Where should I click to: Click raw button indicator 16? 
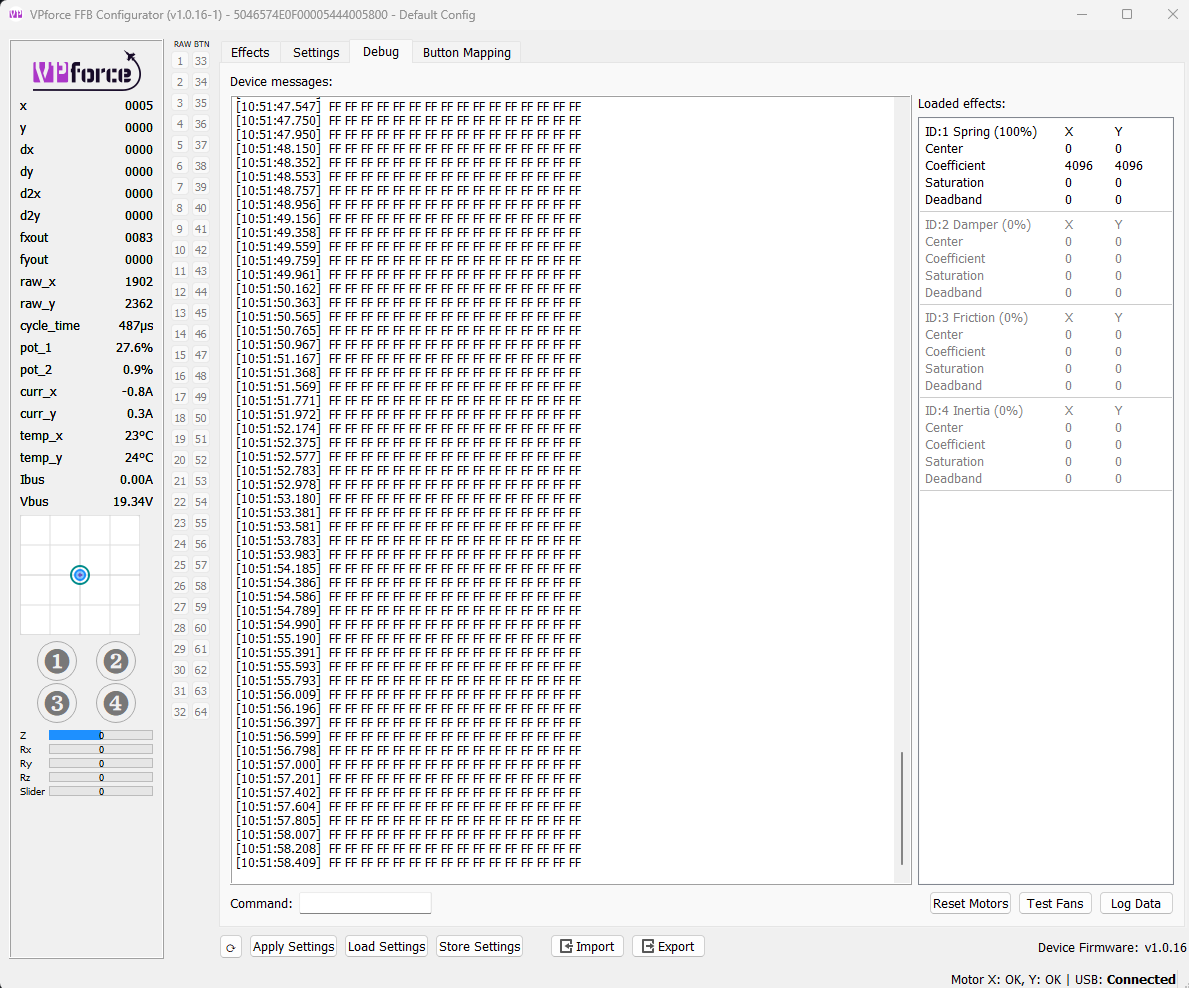pyautogui.click(x=180, y=376)
